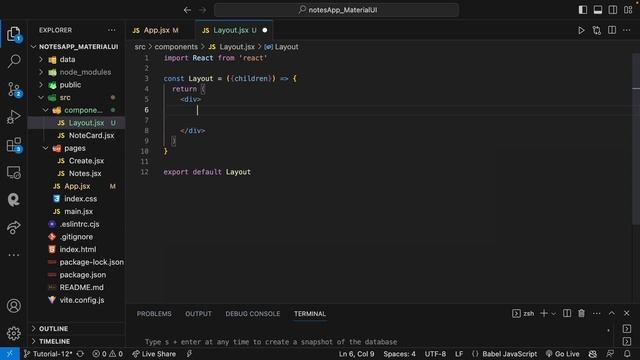The width and height of the screenshot is (640, 360).
Task: Change encoding via UTF-8
Action: click(x=435, y=354)
